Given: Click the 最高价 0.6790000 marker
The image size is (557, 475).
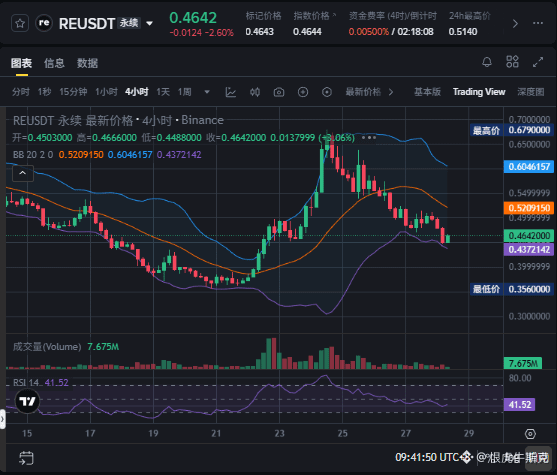Looking at the screenshot, I should (512, 130).
